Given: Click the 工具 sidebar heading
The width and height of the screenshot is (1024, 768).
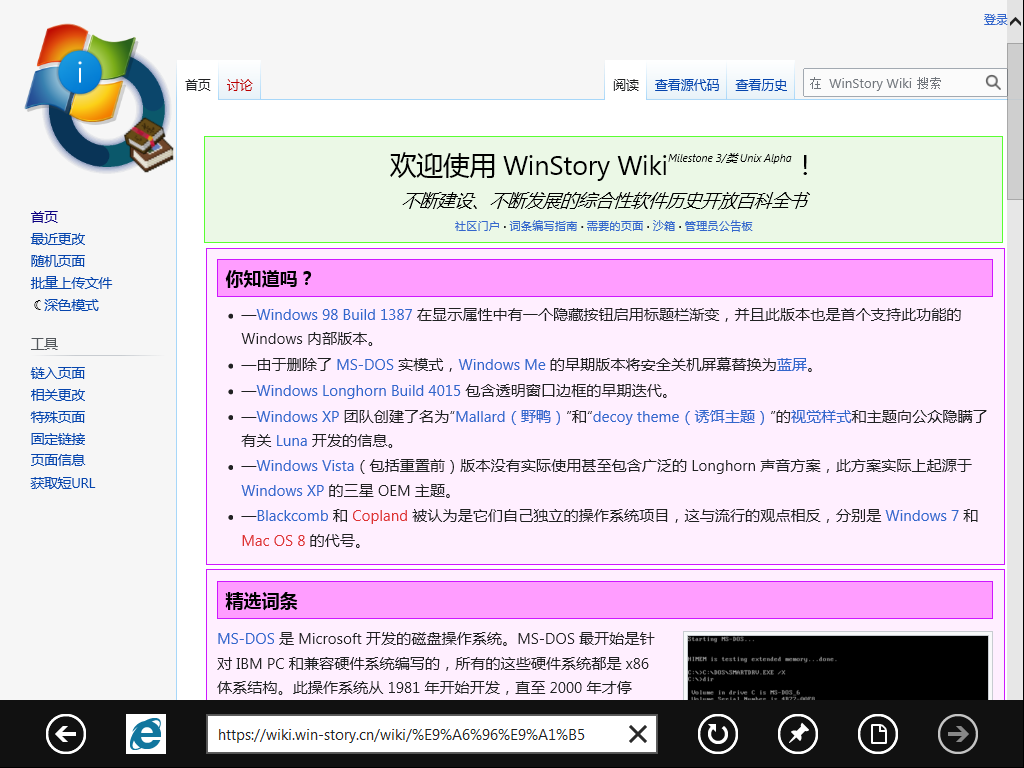Looking at the screenshot, I should click(x=44, y=344).
